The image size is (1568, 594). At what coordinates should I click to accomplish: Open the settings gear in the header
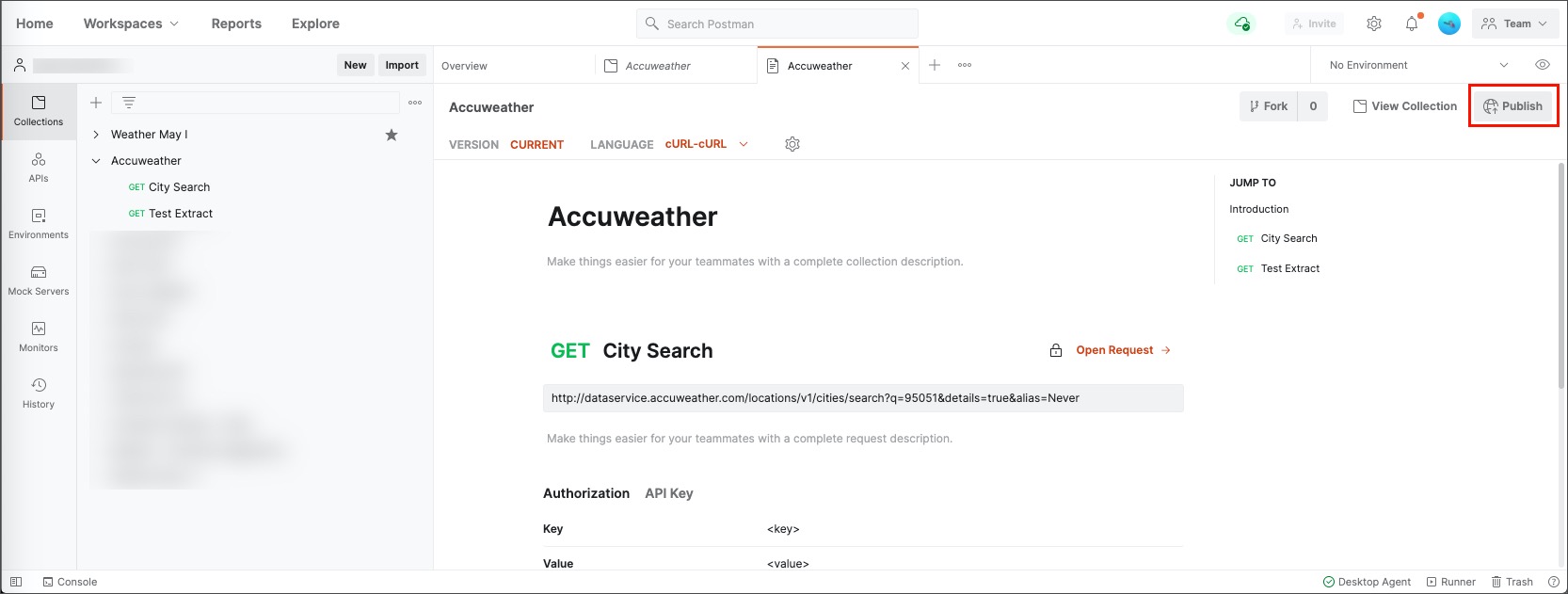pos(1374,24)
